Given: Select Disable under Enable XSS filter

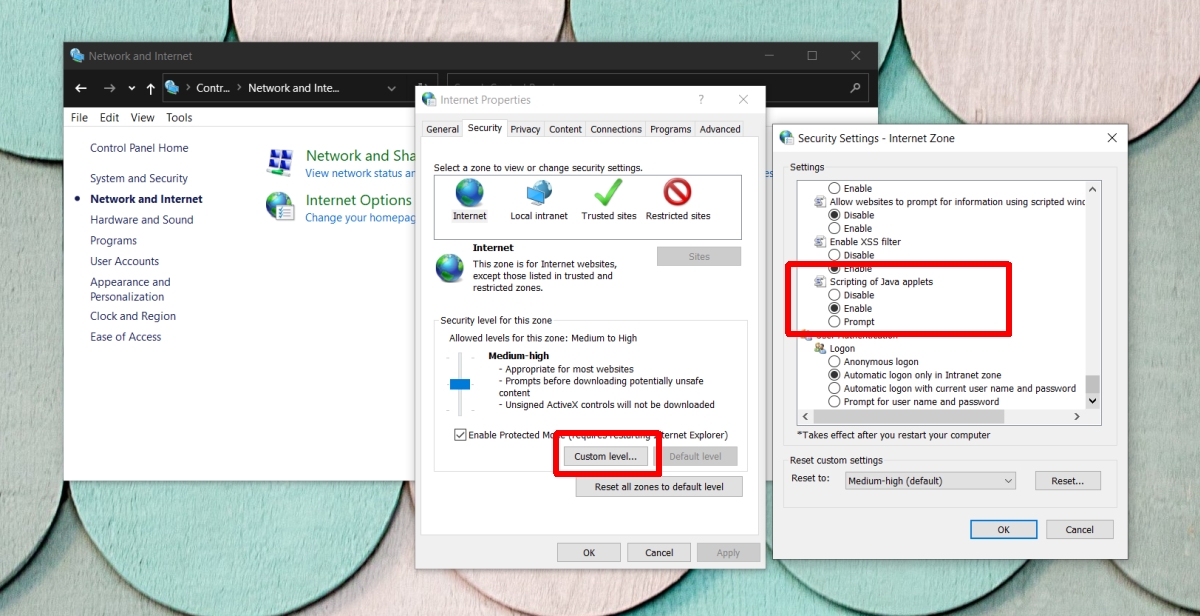Looking at the screenshot, I should [834, 255].
